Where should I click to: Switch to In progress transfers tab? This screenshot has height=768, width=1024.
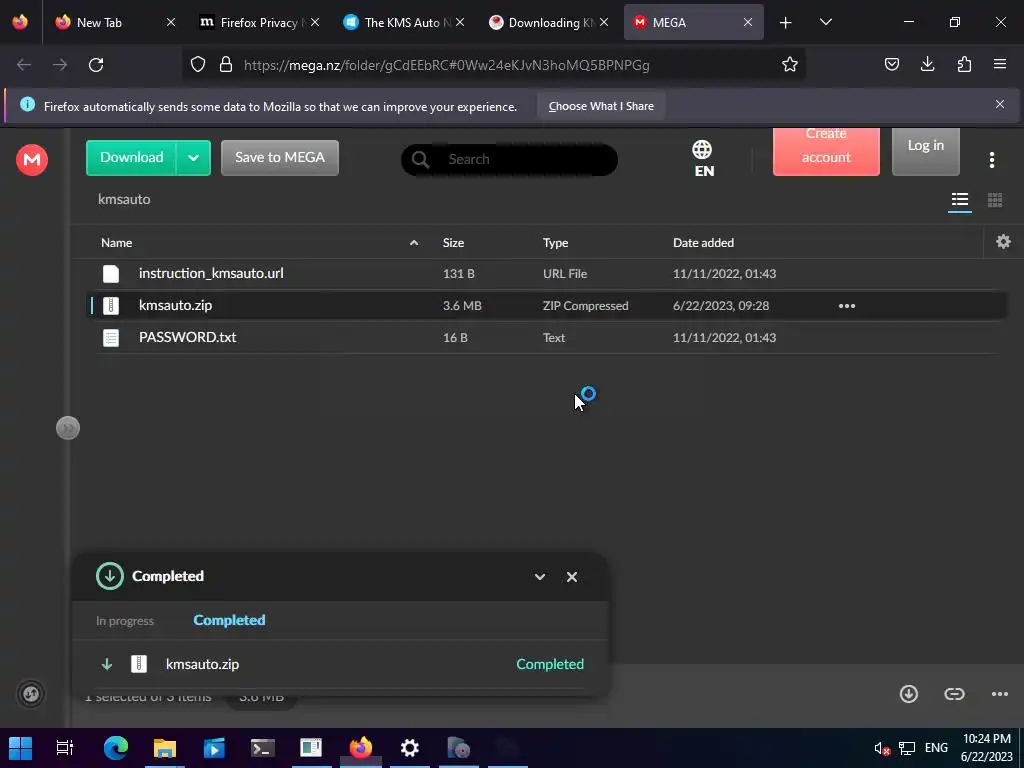(x=125, y=620)
